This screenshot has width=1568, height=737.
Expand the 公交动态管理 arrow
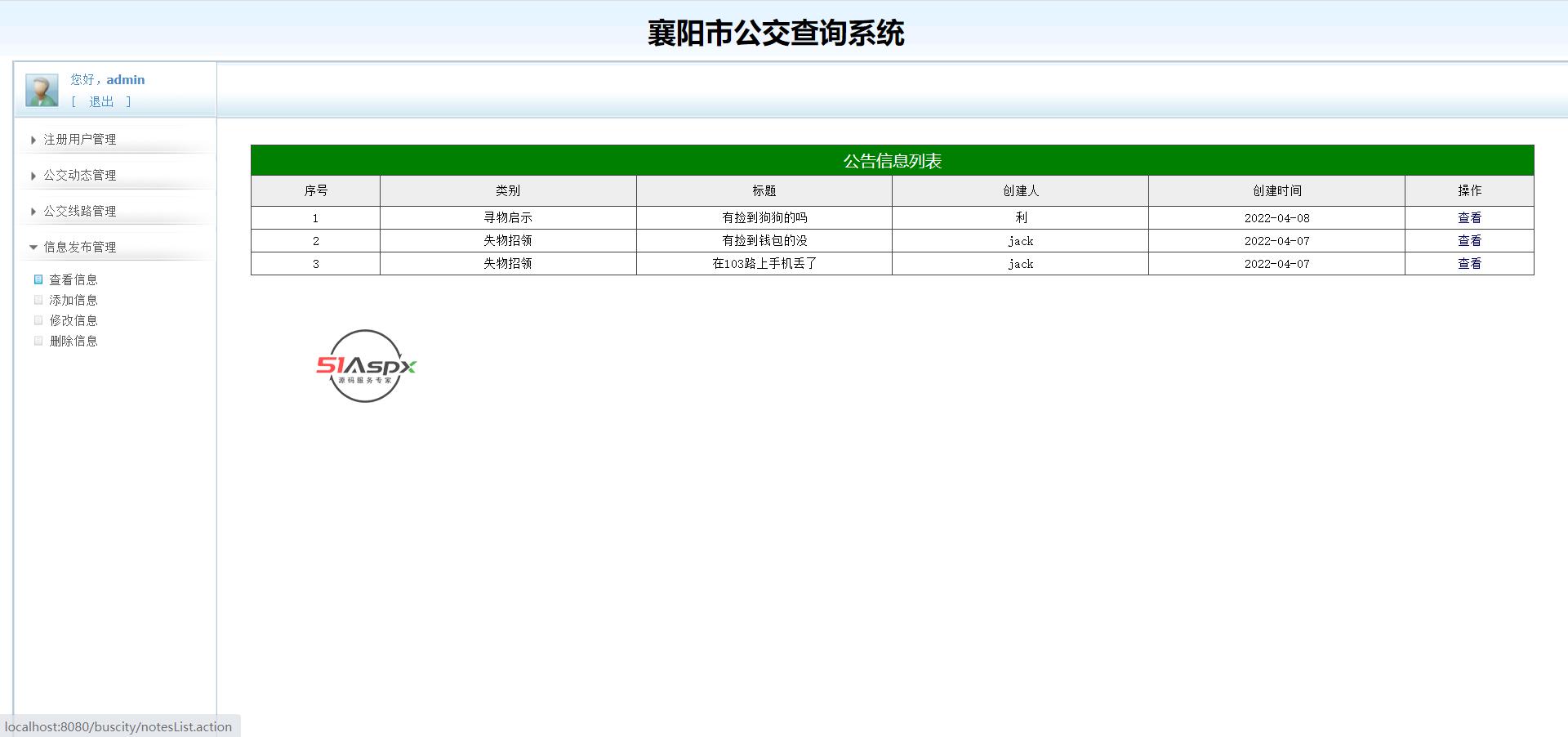tap(33, 176)
